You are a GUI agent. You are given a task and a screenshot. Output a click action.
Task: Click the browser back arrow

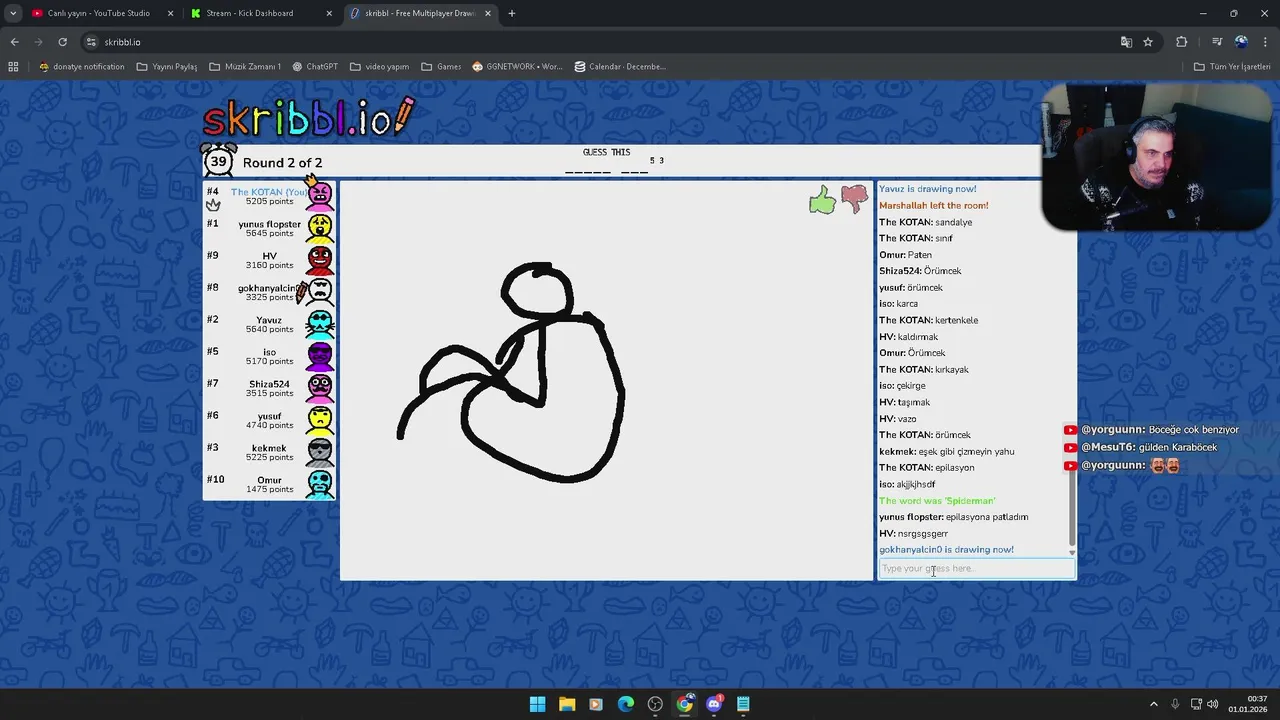click(x=14, y=42)
